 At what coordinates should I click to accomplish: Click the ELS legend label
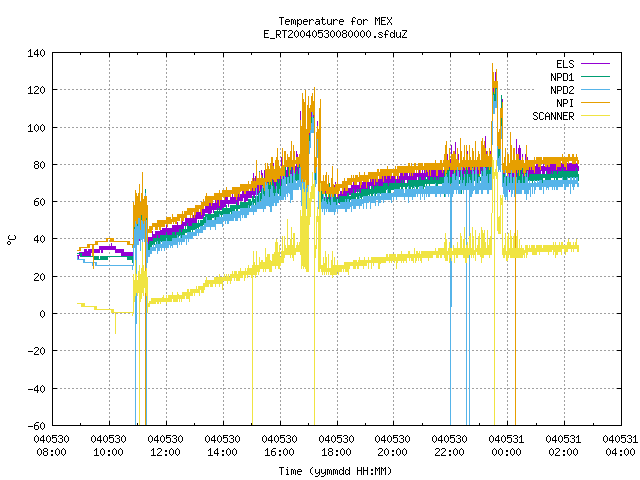pos(565,64)
